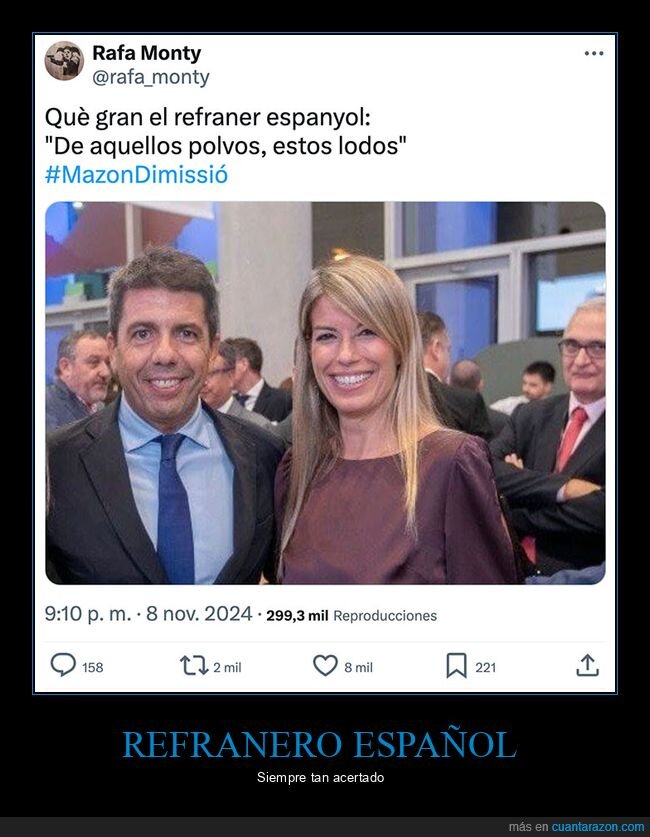
Task: Click the @rafa_monty handle
Action: pyautogui.click(x=151, y=77)
